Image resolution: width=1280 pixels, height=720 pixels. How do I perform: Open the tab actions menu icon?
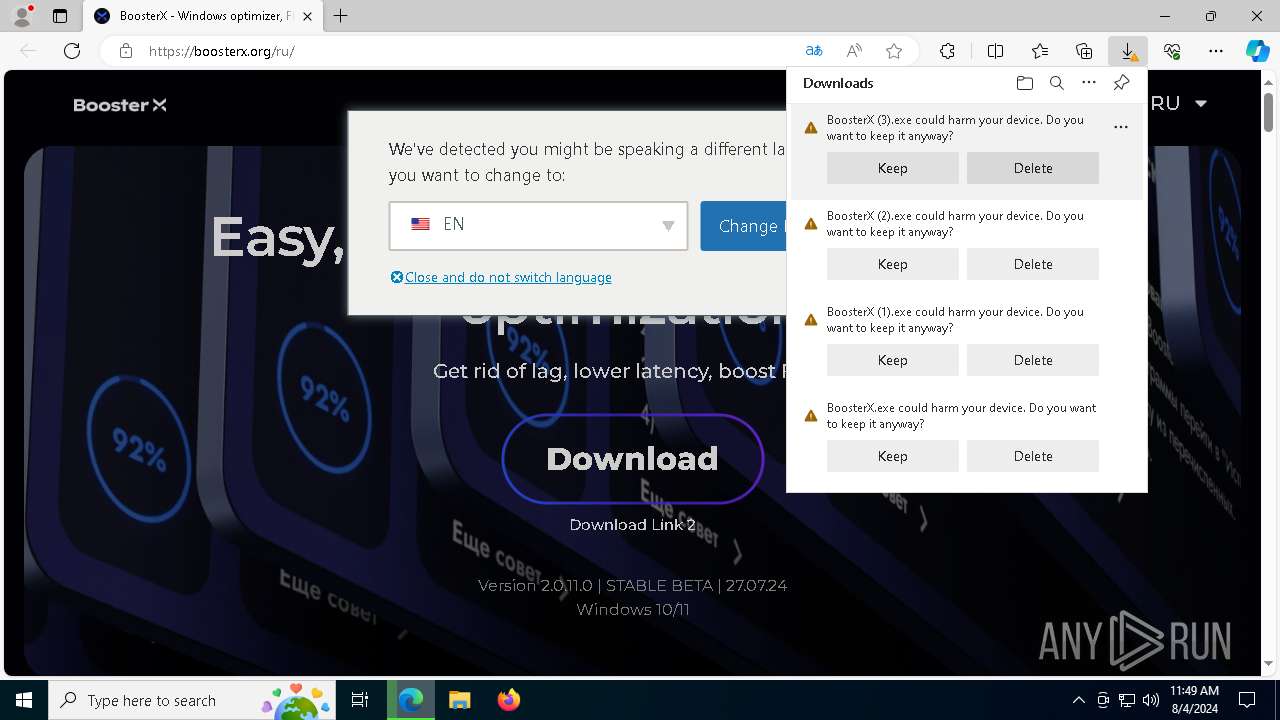click(x=60, y=16)
